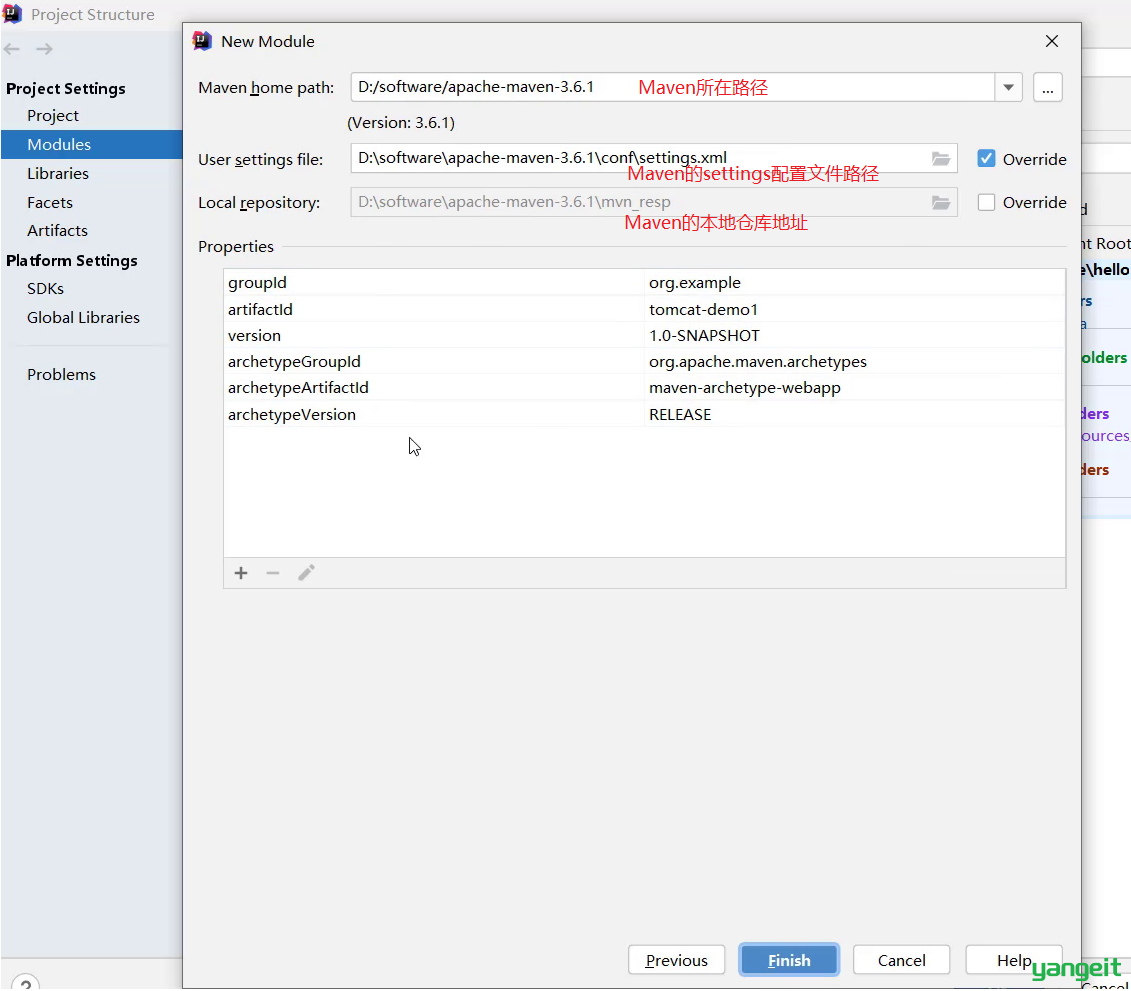1131x991 pixels.
Task: Focus the Maven home path field
Action: (x=672, y=87)
